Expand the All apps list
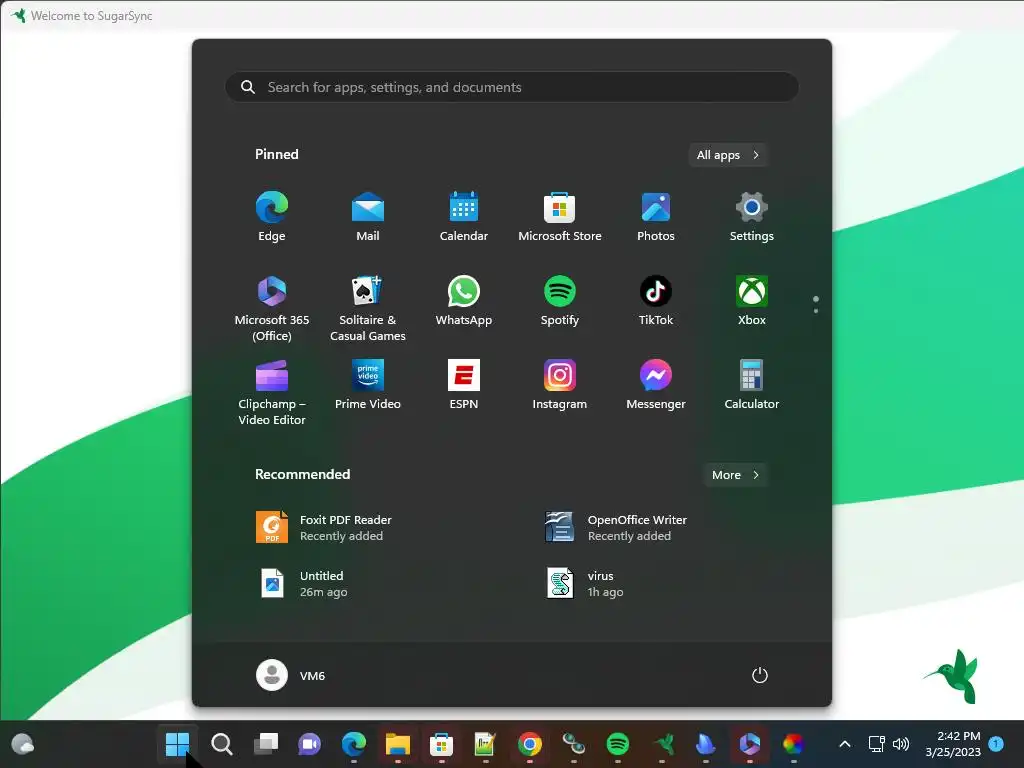1024x768 pixels. pyautogui.click(x=728, y=155)
